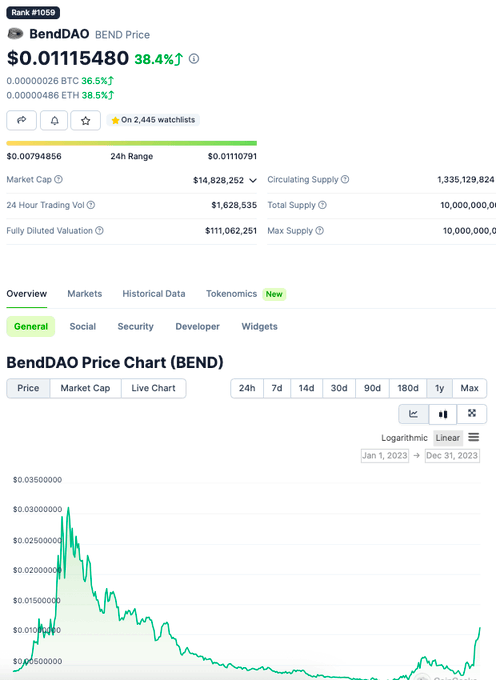This screenshot has height=680, width=496.
Task: Click the 24 Hour Trading Vol help icon
Action: coord(91,205)
